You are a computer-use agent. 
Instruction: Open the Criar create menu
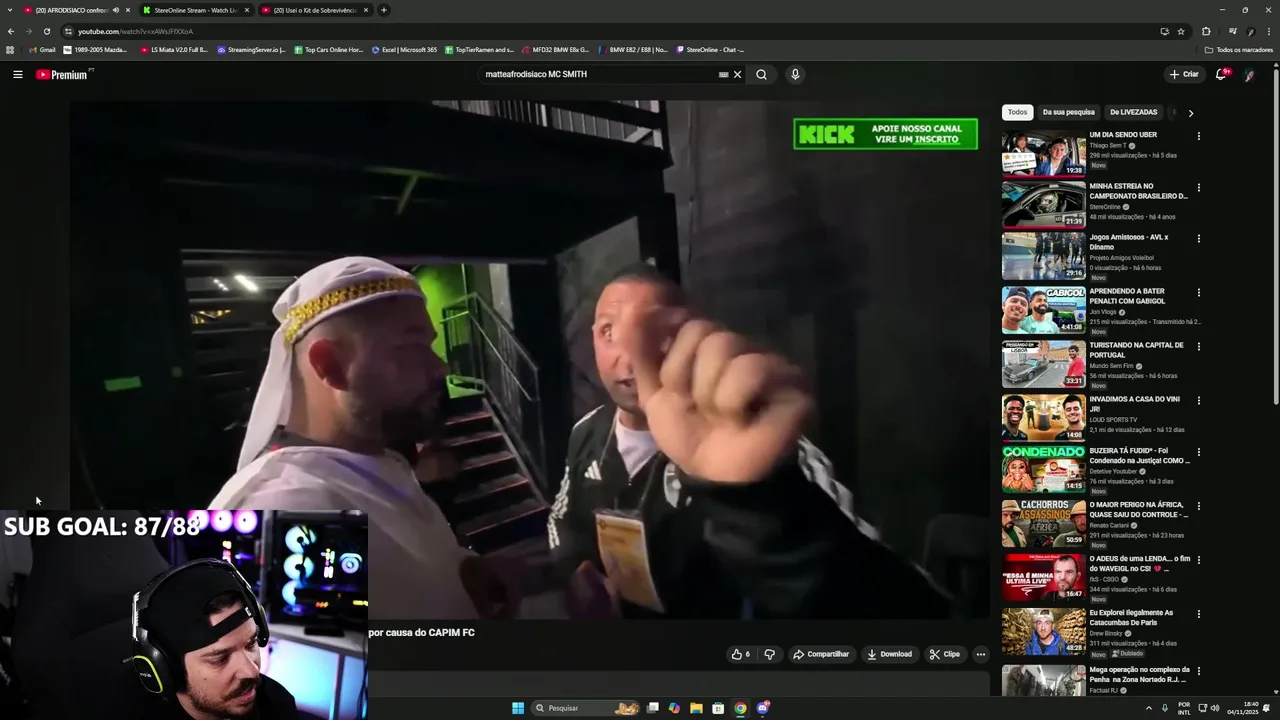pyautogui.click(x=1183, y=74)
